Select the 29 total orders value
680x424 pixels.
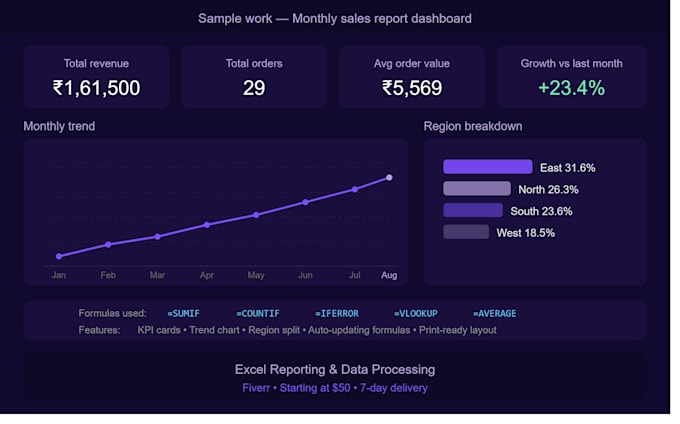click(x=254, y=88)
